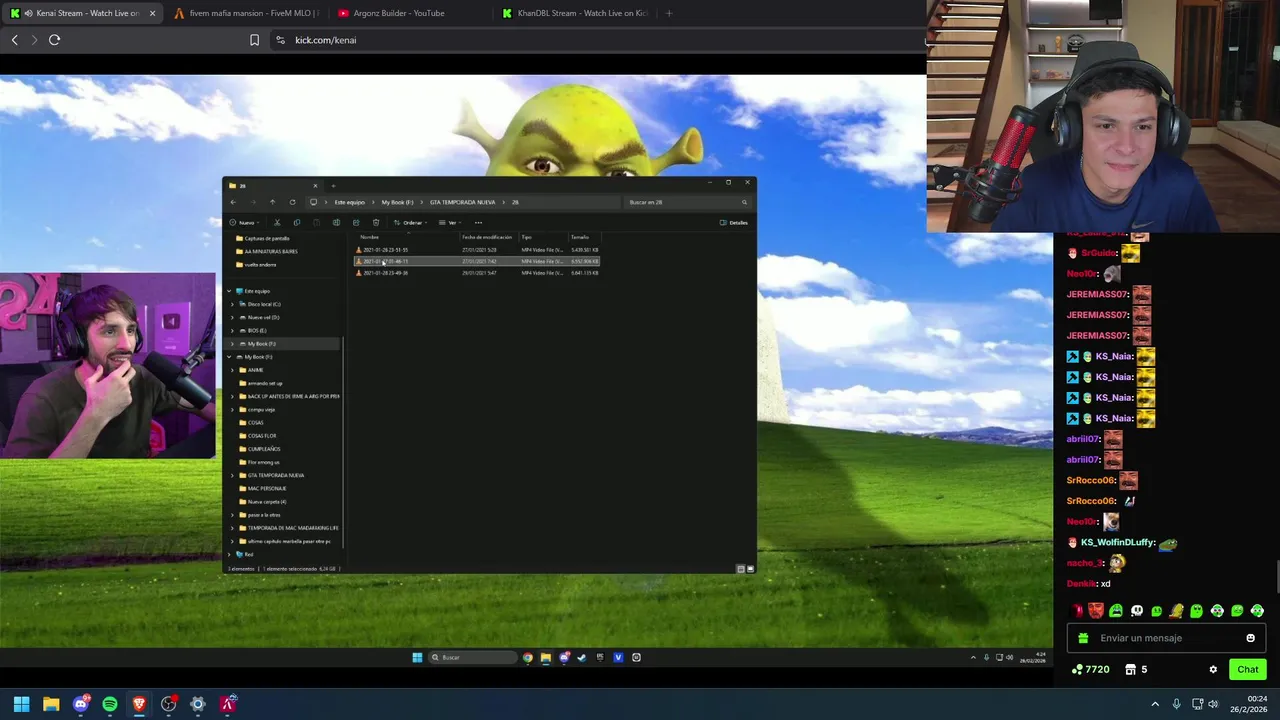This screenshot has height=720, width=1280.
Task: Open new tab in File Explorer window
Action: coord(333,185)
